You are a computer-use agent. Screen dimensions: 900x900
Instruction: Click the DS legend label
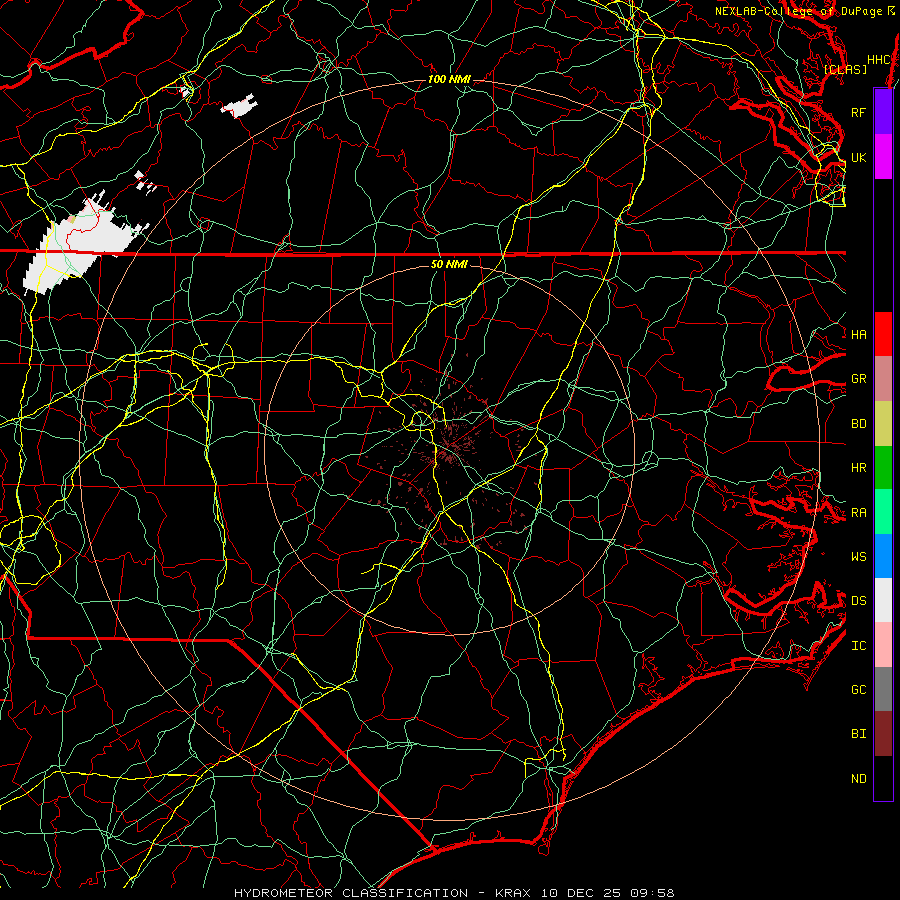pyautogui.click(x=859, y=600)
